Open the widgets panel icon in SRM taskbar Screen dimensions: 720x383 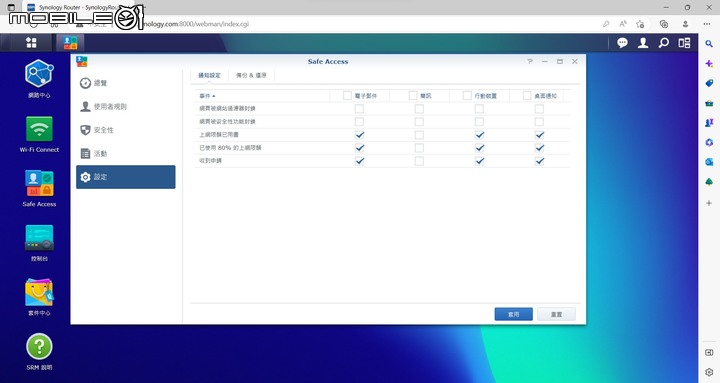coord(684,43)
